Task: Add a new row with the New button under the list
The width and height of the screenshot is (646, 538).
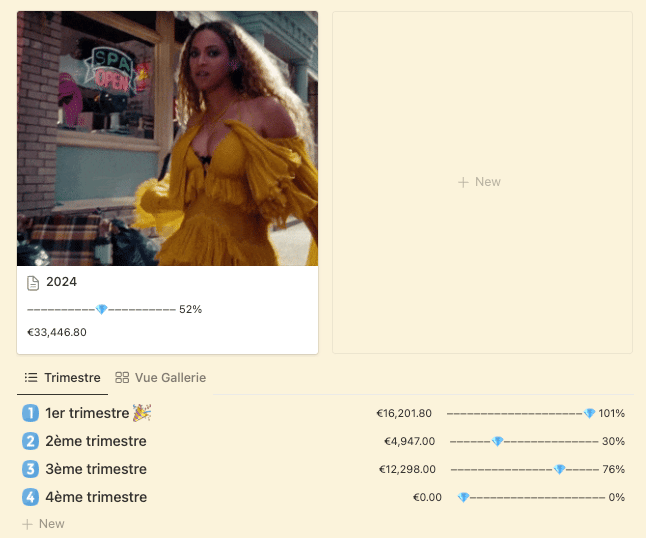Action: (x=43, y=524)
